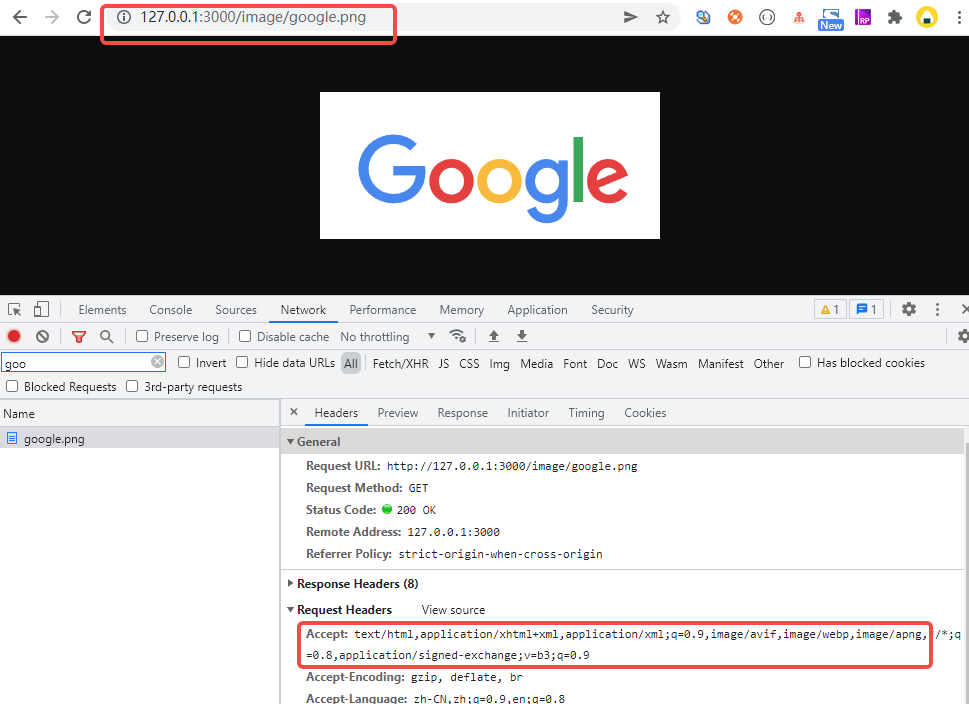The height and width of the screenshot is (704, 969).
Task: Check Has blocked cookies checkbox
Action: click(x=805, y=362)
